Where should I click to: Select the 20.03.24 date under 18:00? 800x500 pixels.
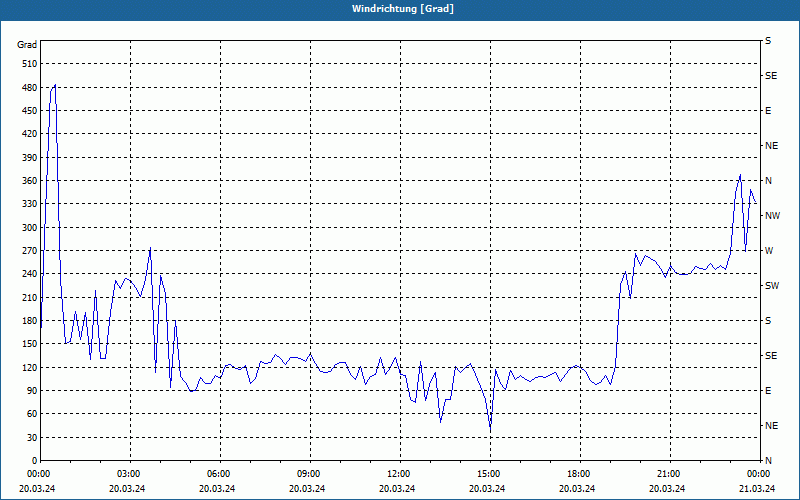577,489
